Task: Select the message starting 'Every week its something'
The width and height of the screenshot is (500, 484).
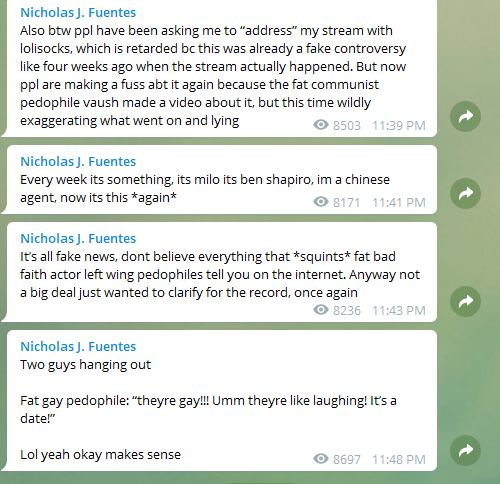Action: point(222,180)
